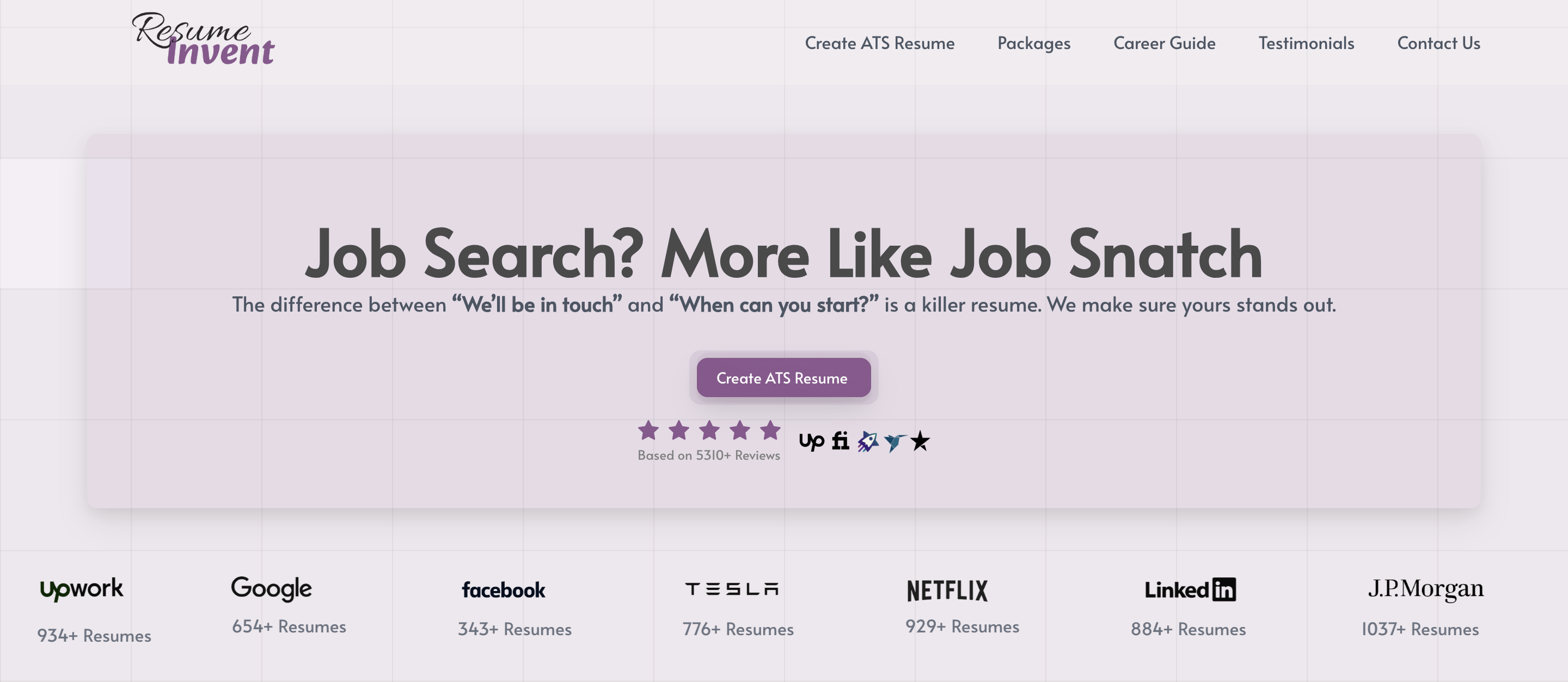
Task: Click the Resume Invent logo
Action: pos(203,39)
